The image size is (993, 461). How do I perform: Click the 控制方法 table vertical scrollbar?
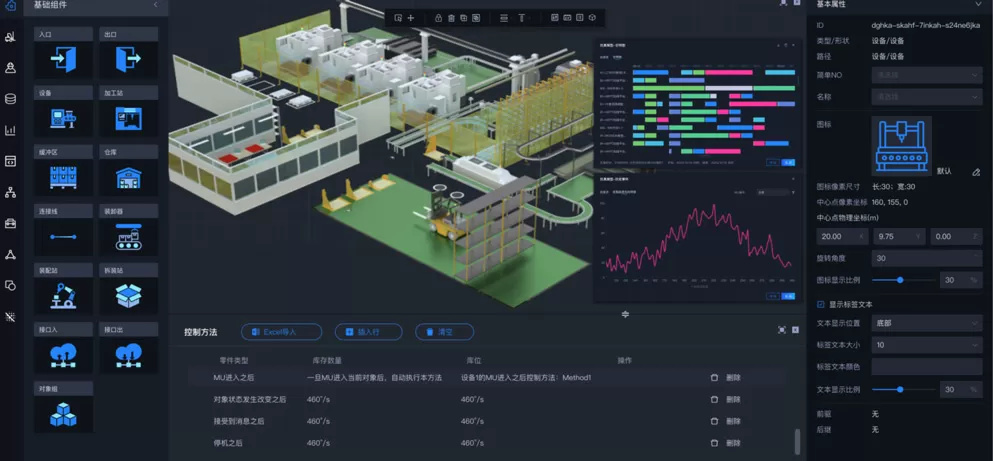coord(797,441)
